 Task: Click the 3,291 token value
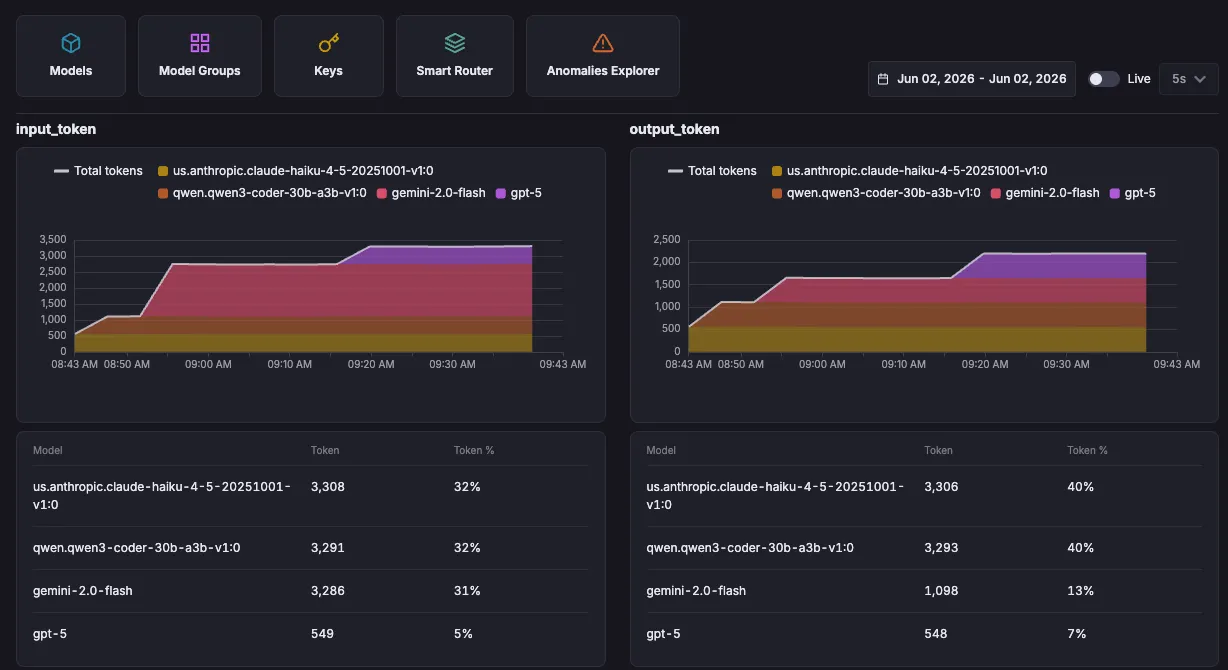point(328,548)
